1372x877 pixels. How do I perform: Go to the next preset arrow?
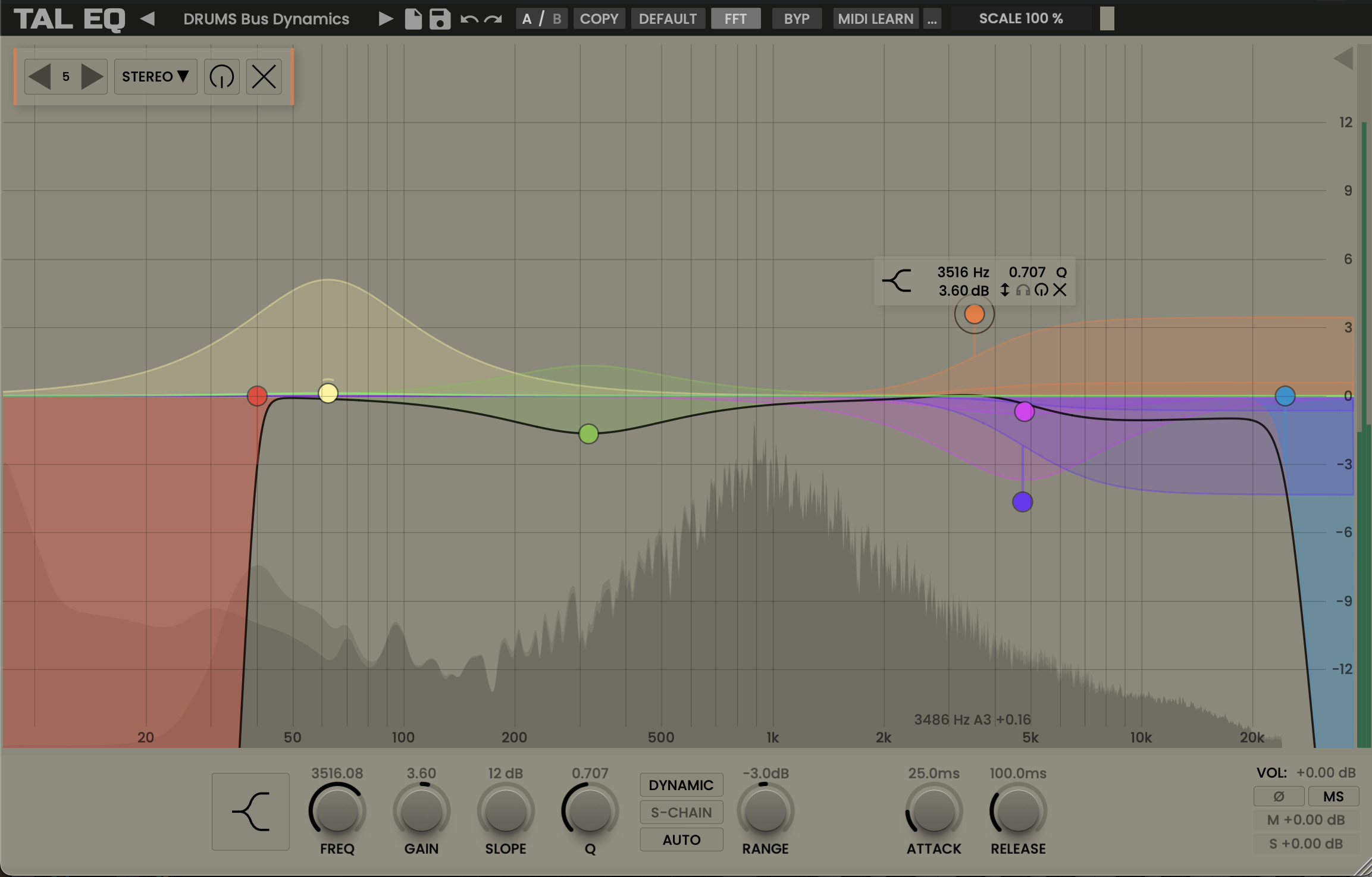pyautogui.click(x=386, y=19)
